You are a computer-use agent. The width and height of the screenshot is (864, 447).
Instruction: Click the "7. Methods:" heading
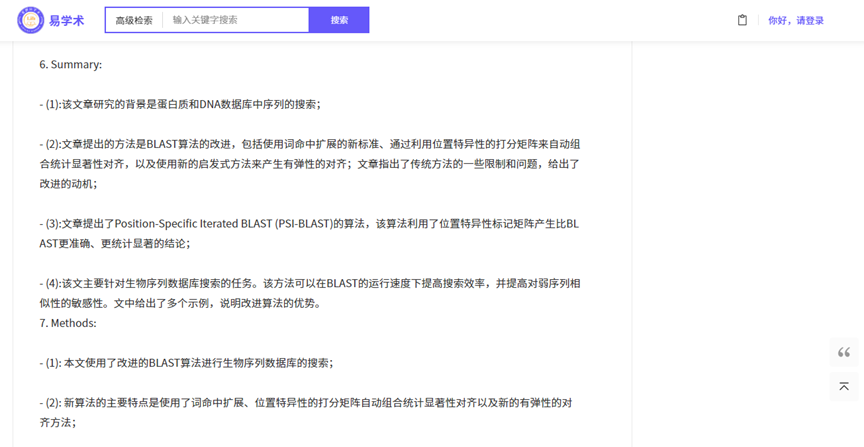click(68, 323)
